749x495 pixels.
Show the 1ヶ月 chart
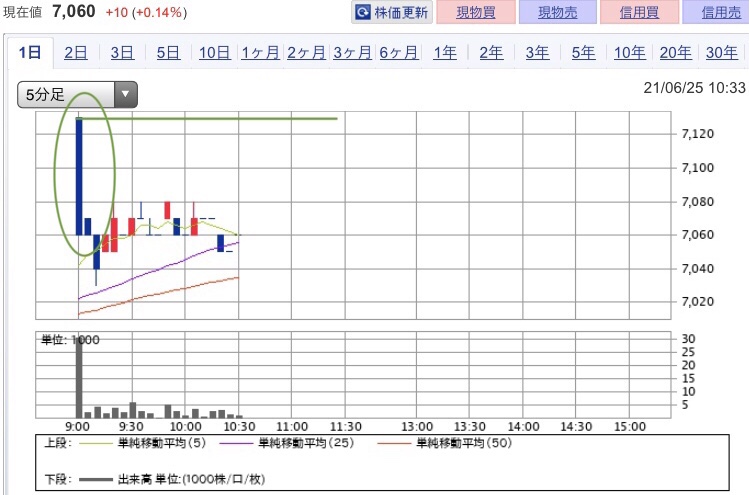260,52
